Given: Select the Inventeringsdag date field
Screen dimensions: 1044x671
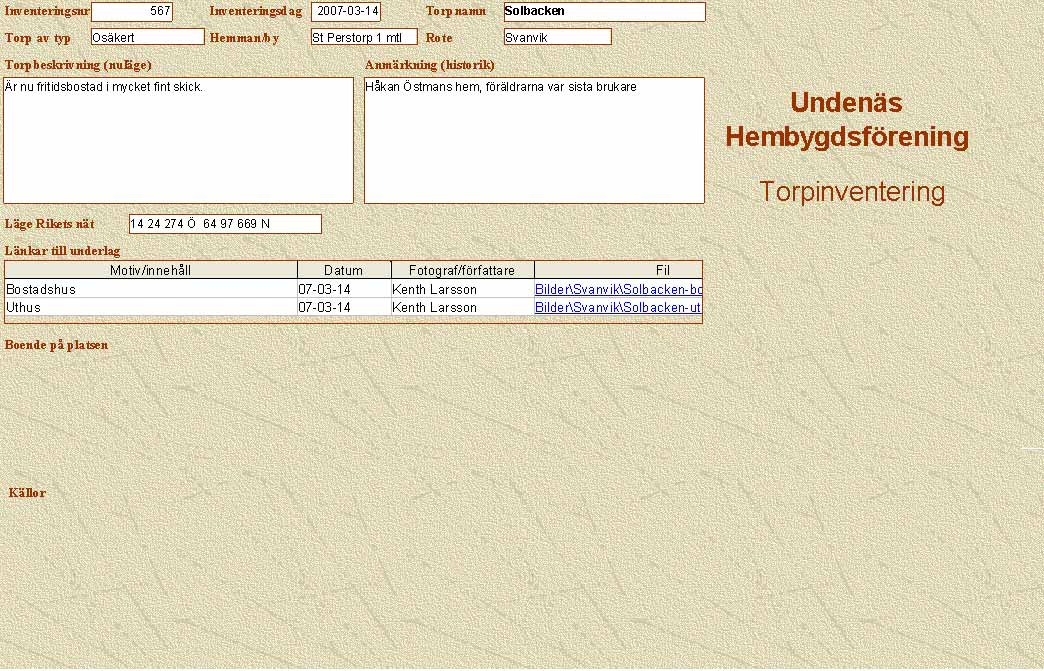Looking at the screenshot, I should [346, 12].
